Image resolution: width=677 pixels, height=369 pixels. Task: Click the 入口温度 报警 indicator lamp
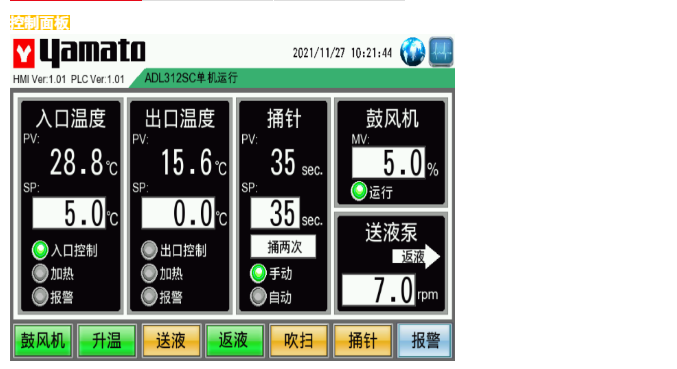pyautogui.click(x=40, y=297)
